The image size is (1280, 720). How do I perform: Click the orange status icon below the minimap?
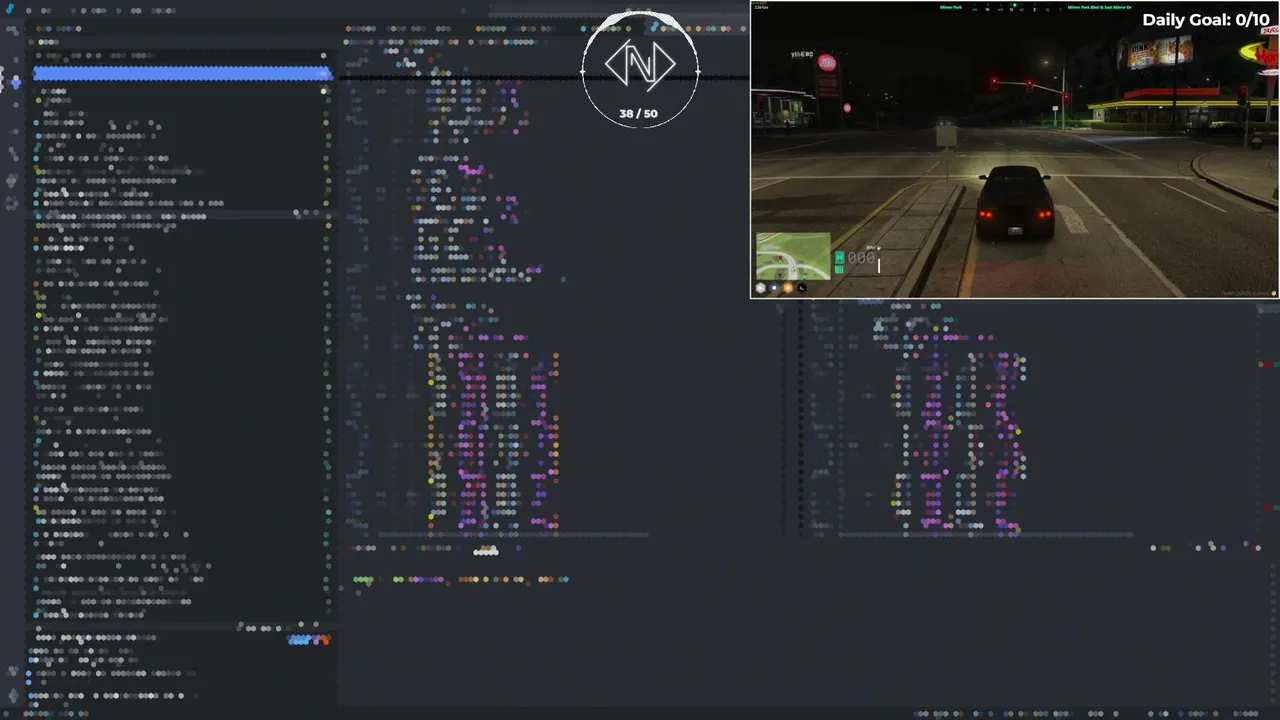point(787,288)
